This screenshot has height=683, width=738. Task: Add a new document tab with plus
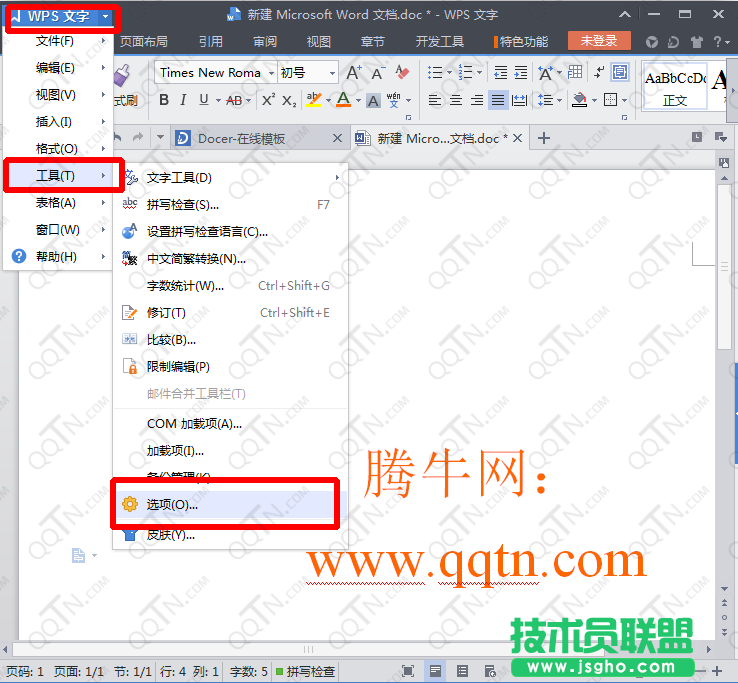point(544,138)
